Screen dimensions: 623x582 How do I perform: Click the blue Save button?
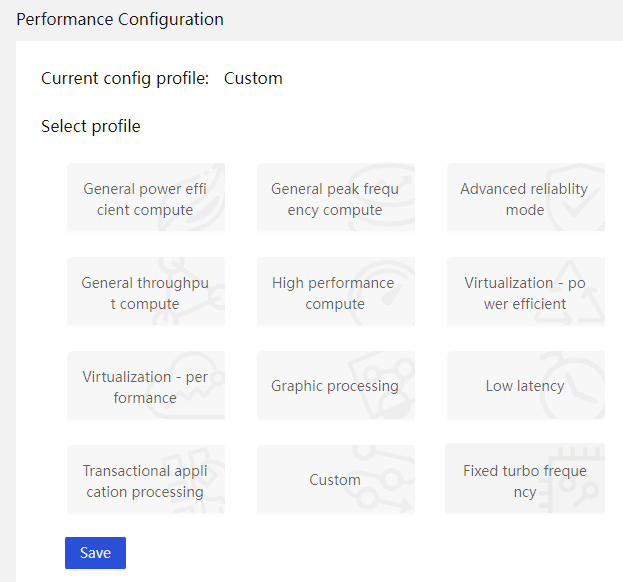(95, 553)
